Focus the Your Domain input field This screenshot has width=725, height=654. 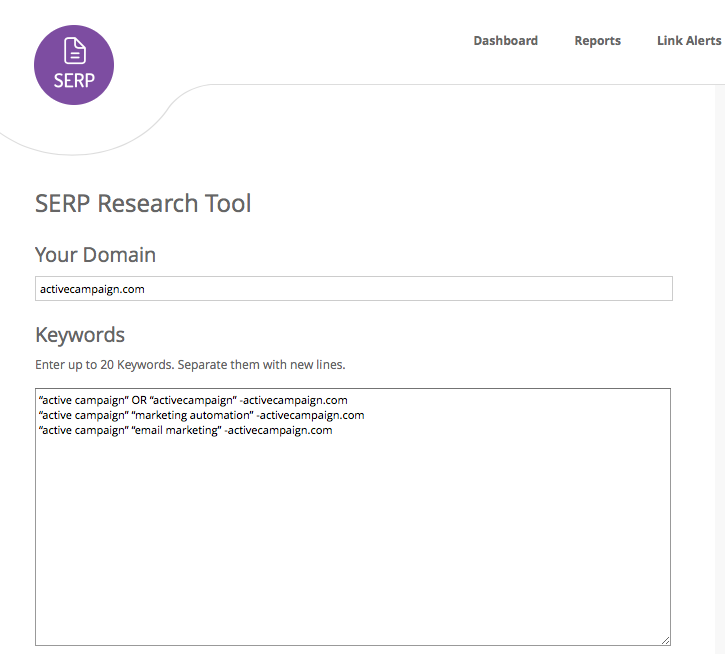pos(354,289)
